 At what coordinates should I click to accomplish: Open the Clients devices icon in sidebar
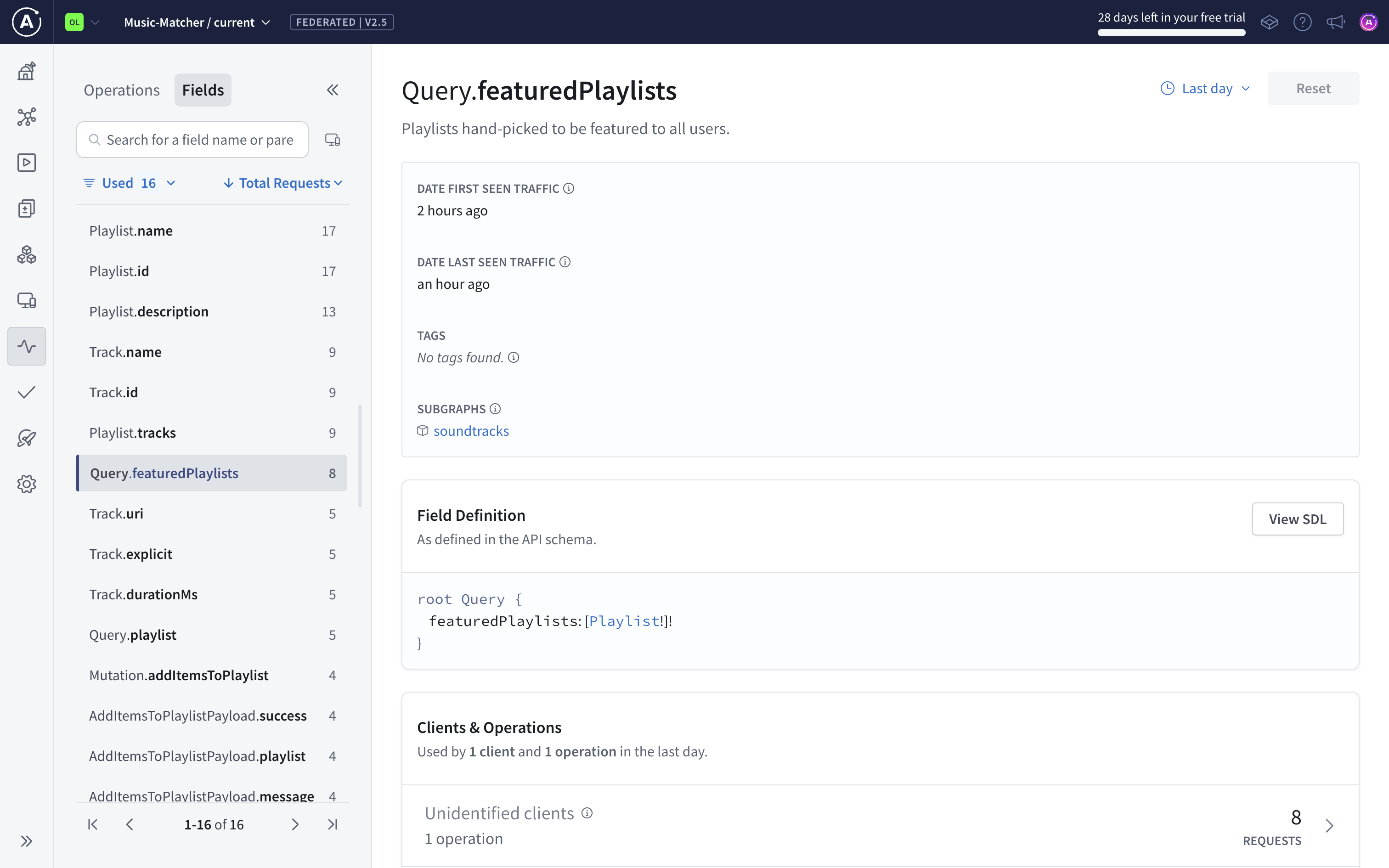26,299
